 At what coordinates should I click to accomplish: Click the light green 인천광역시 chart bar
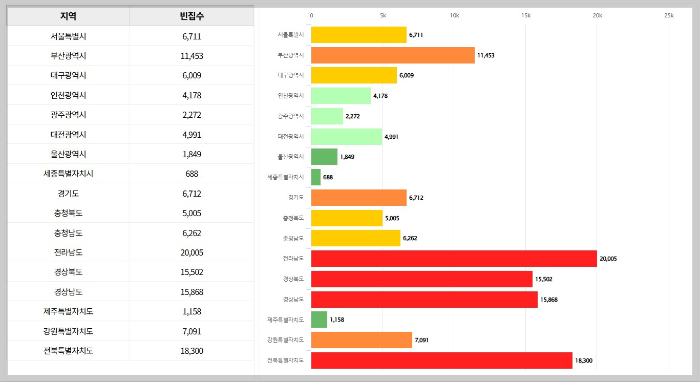341,96
